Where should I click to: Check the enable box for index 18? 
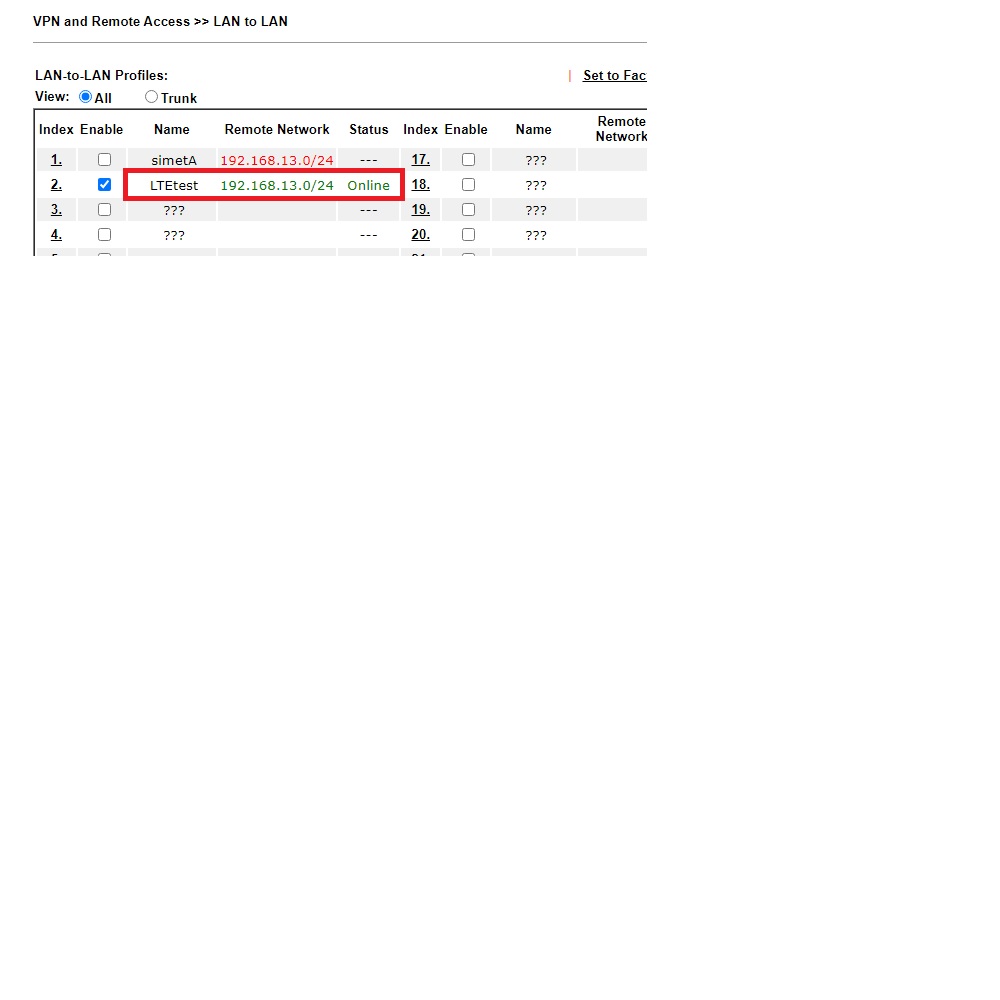point(468,185)
